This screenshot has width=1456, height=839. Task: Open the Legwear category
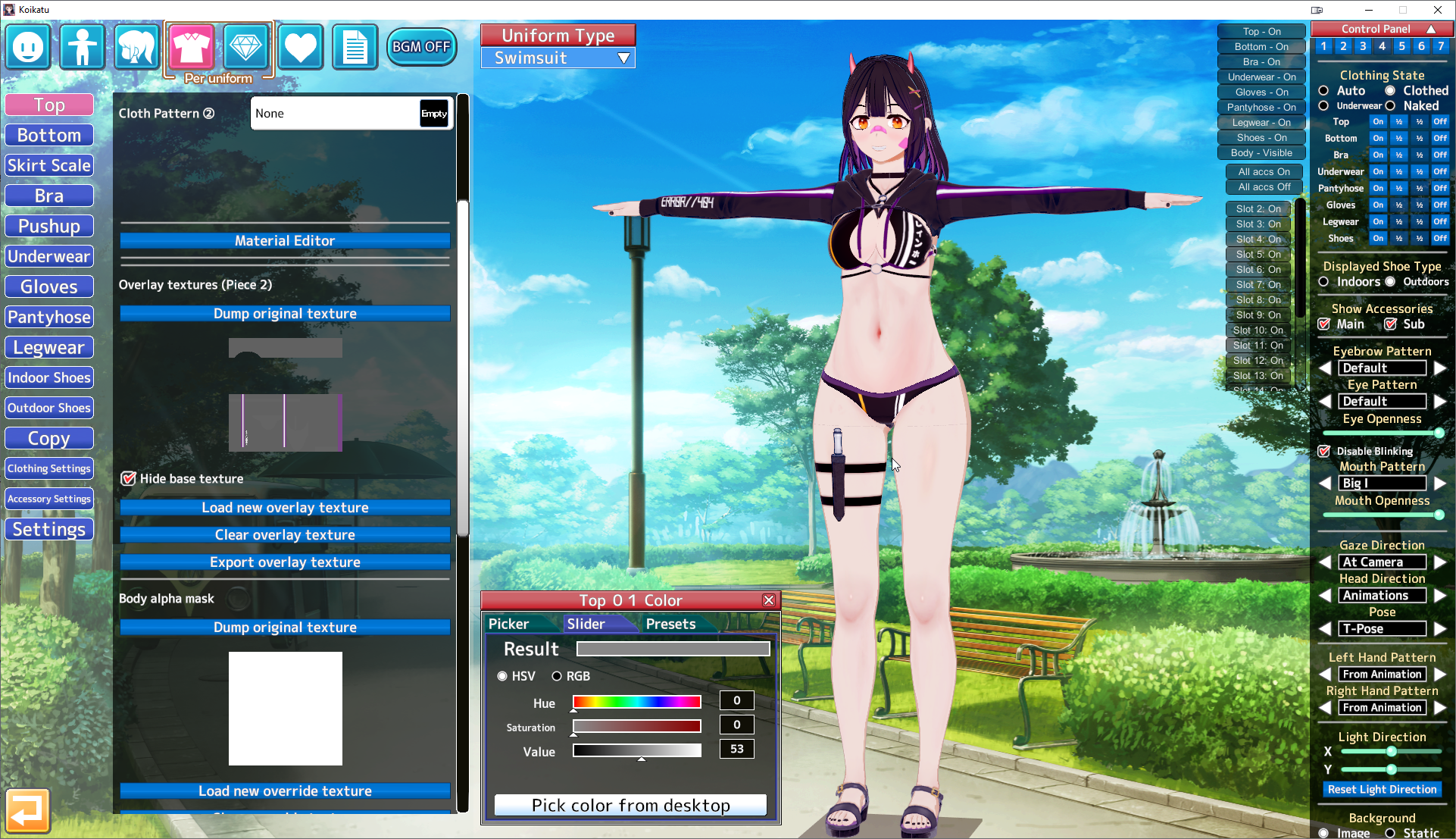(x=49, y=347)
